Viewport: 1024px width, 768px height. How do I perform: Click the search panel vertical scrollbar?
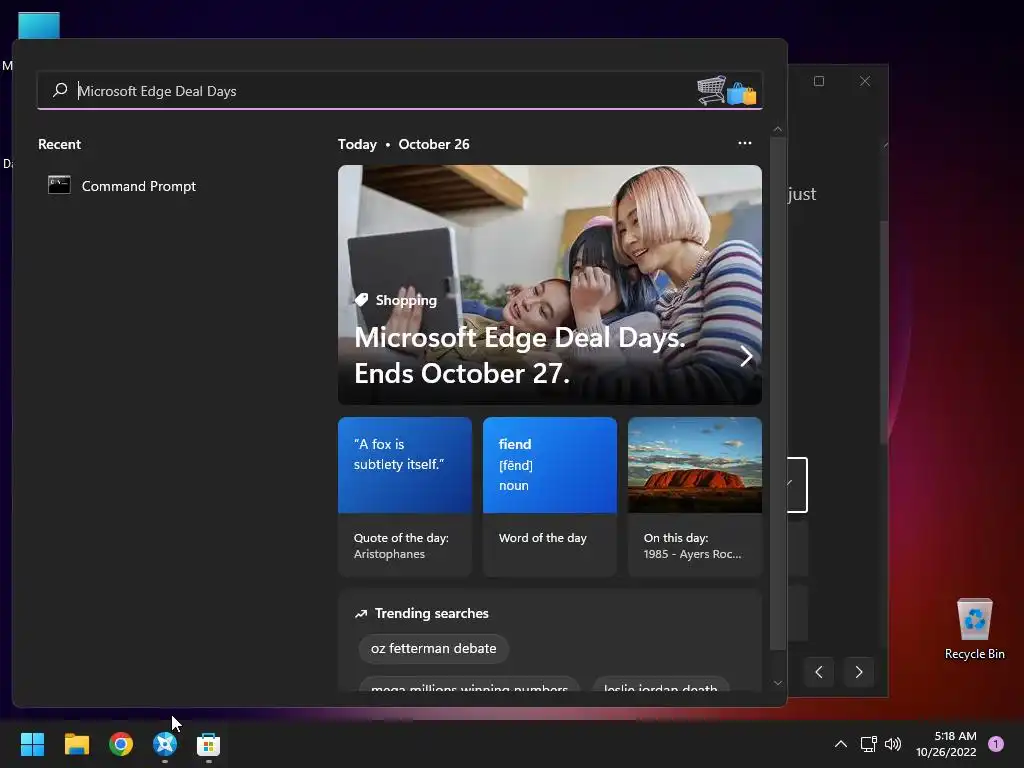[x=777, y=394]
